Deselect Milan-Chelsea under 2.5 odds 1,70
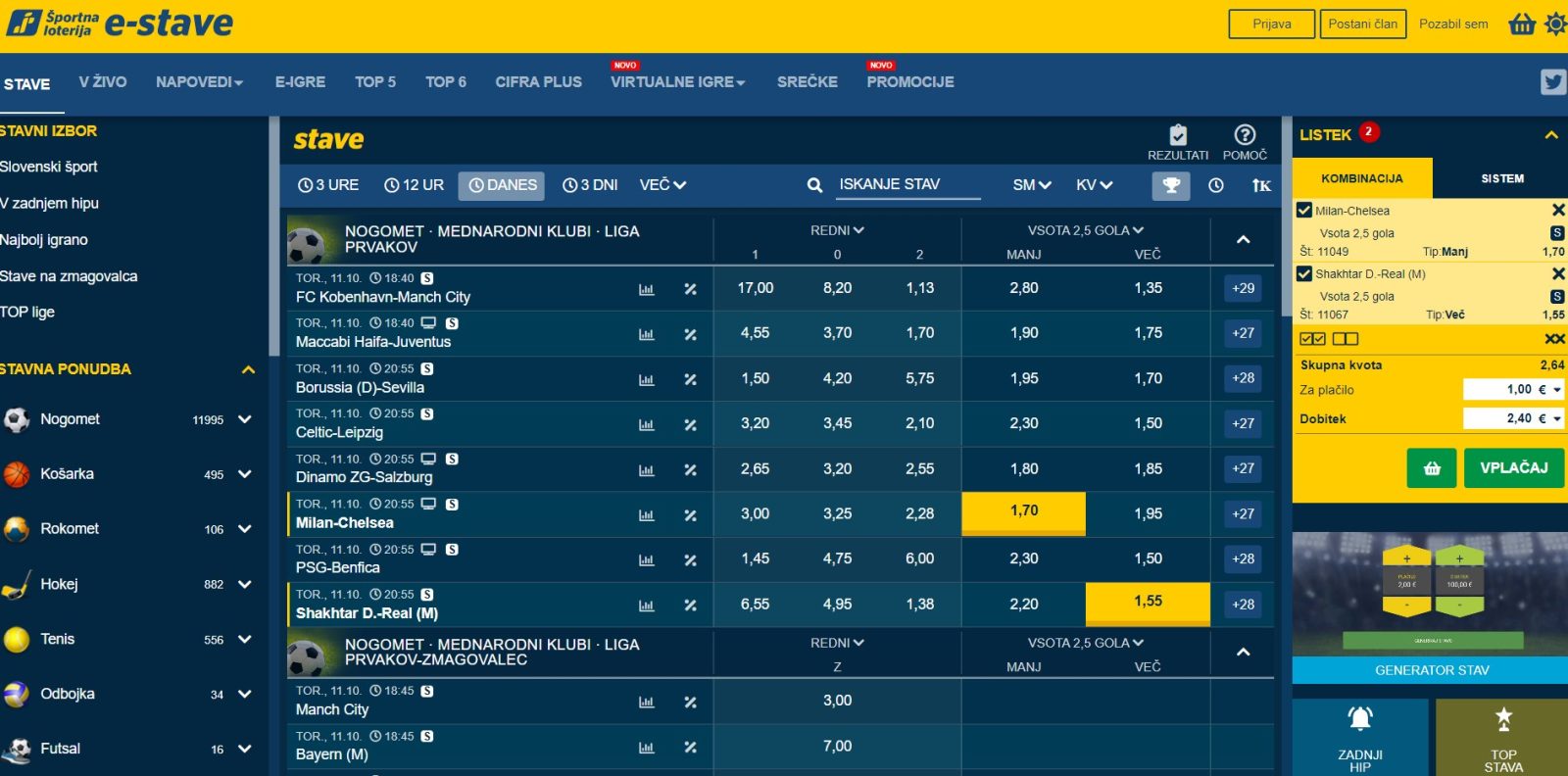The image size is (1568, 776). coord(1024,513)
